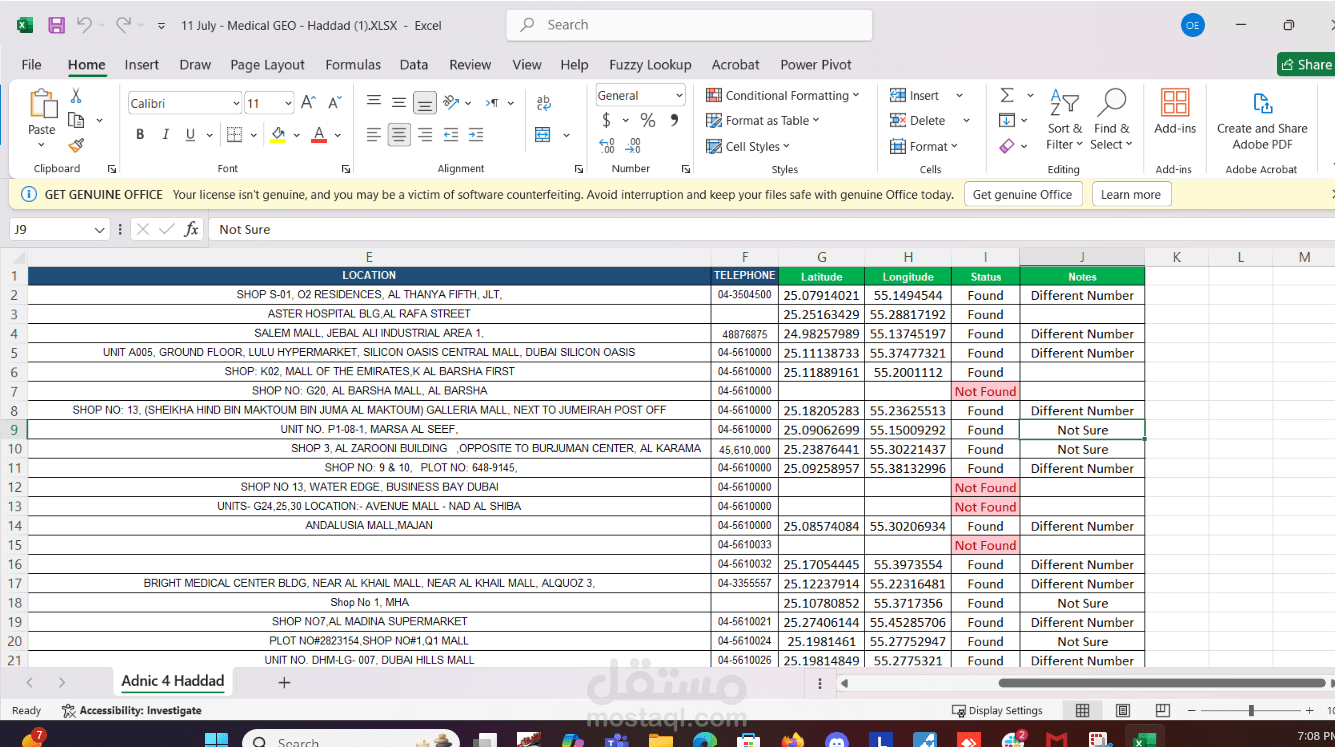Switch to the Page Layout tab
Image resolution: width=1335 pixels, height=747 pixels.
(x=267, y=65)
